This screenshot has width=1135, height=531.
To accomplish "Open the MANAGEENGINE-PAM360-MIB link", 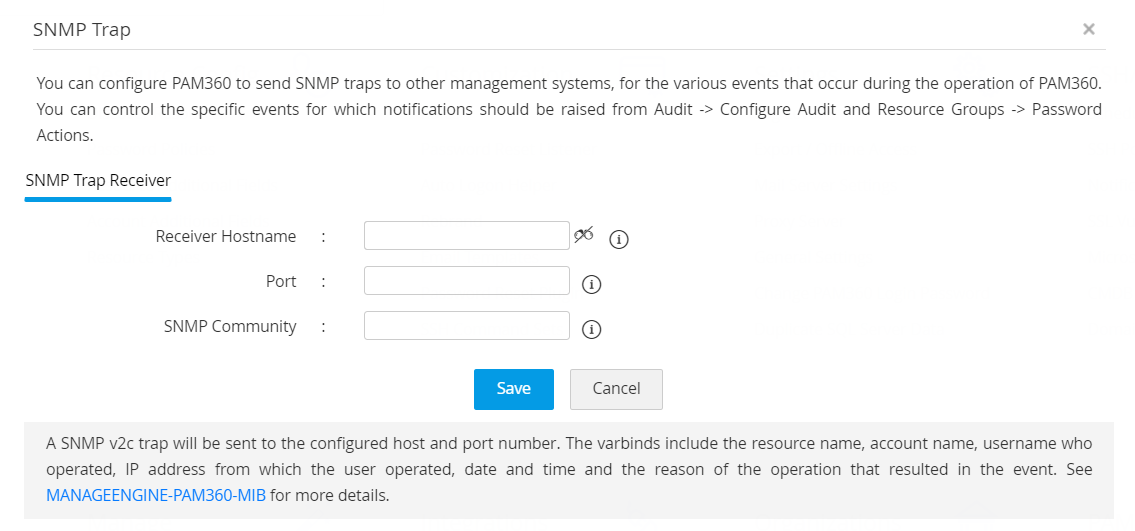I will click(156, 494).
